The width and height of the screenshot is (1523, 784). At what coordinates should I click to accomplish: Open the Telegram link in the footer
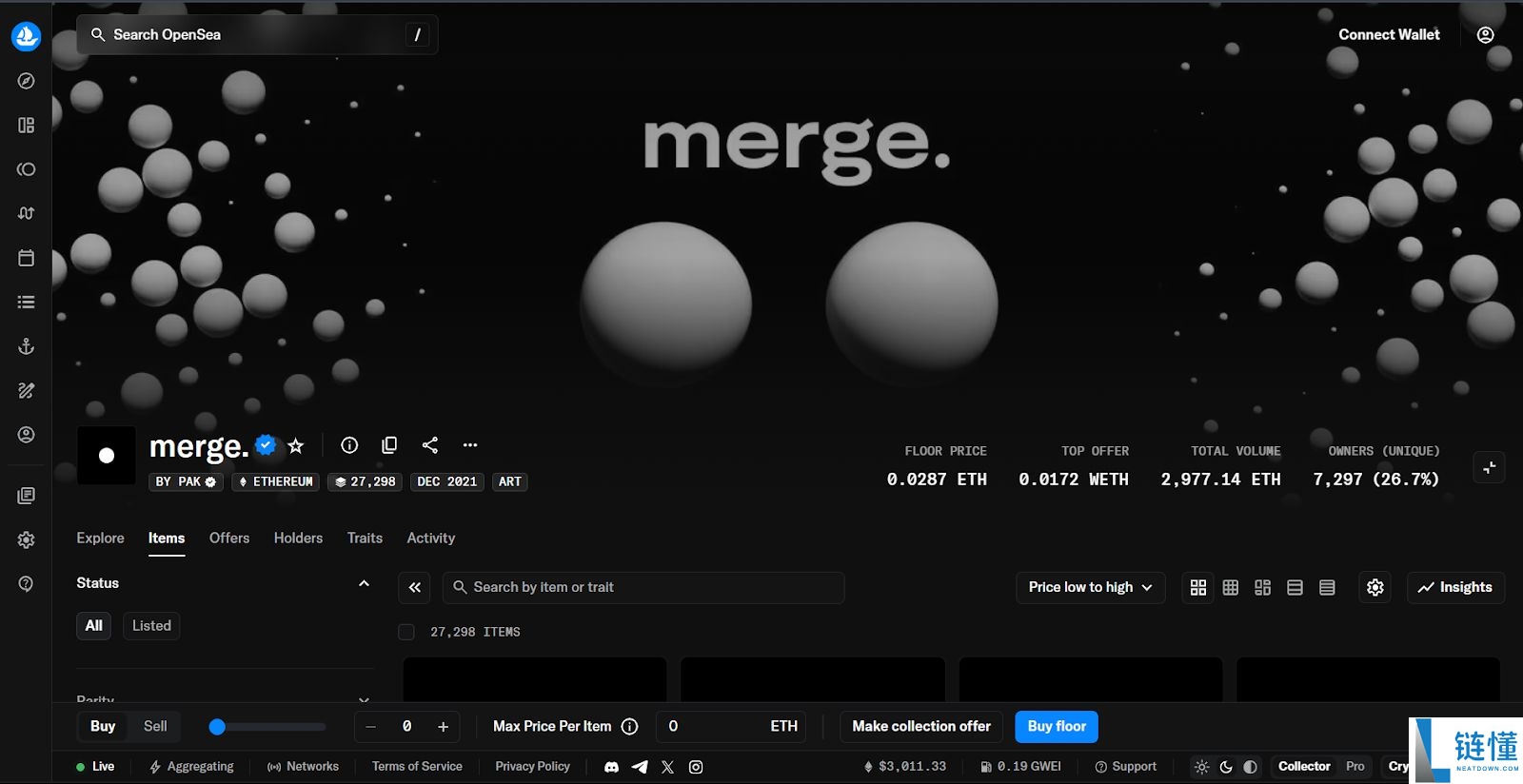click(x=640, y=767)
